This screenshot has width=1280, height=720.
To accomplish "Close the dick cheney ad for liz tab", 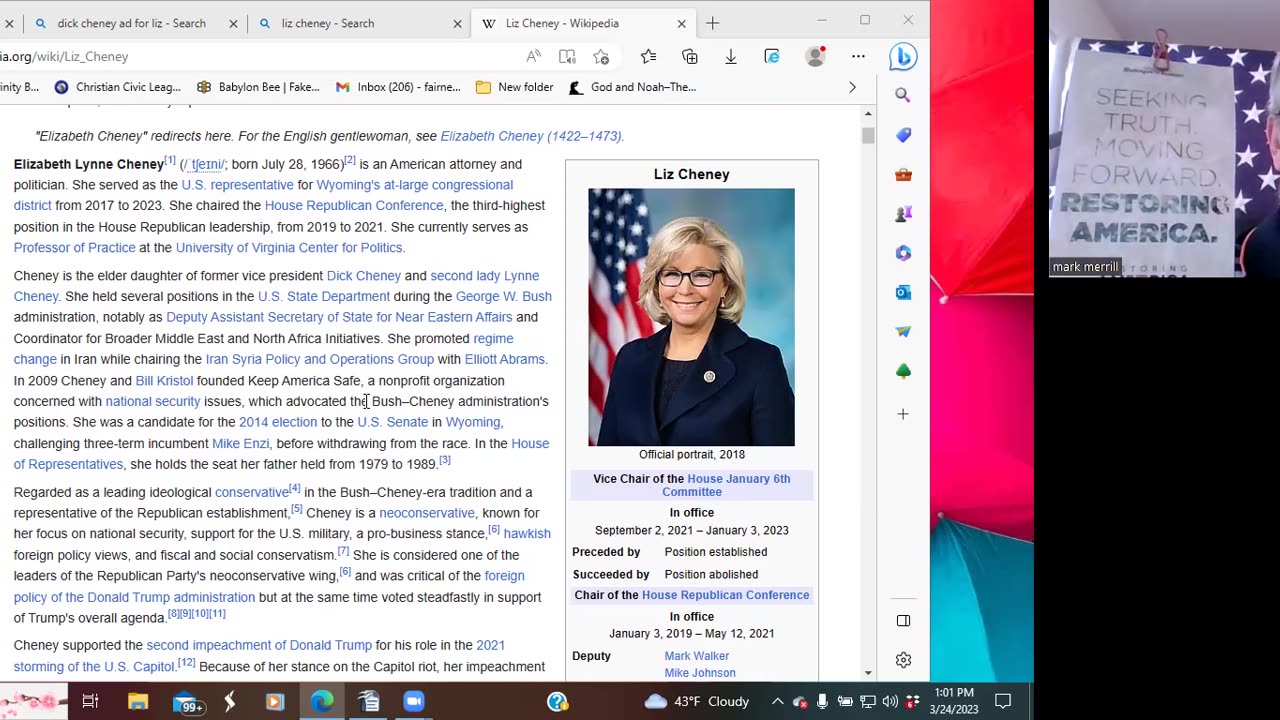I will click(233, 23).
